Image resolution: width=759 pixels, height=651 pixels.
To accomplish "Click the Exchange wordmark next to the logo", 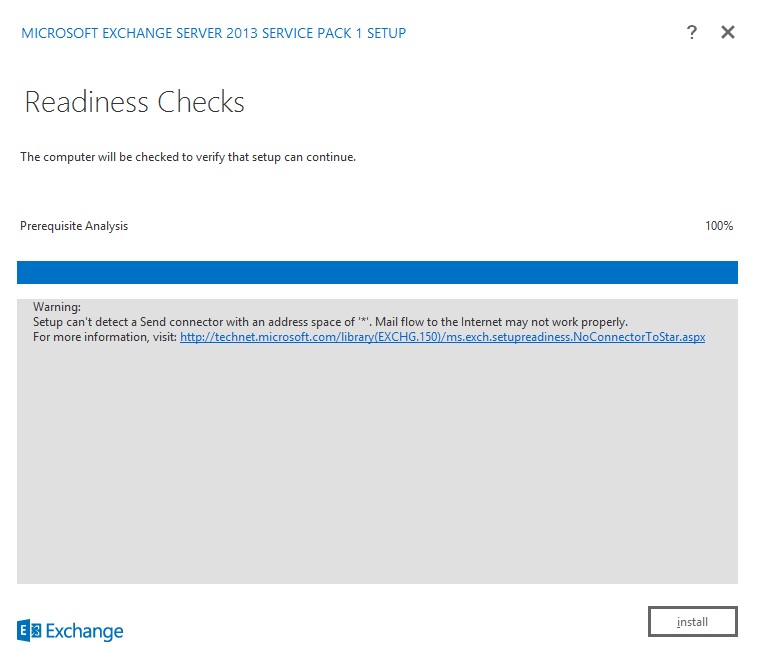I will point(84,631).
